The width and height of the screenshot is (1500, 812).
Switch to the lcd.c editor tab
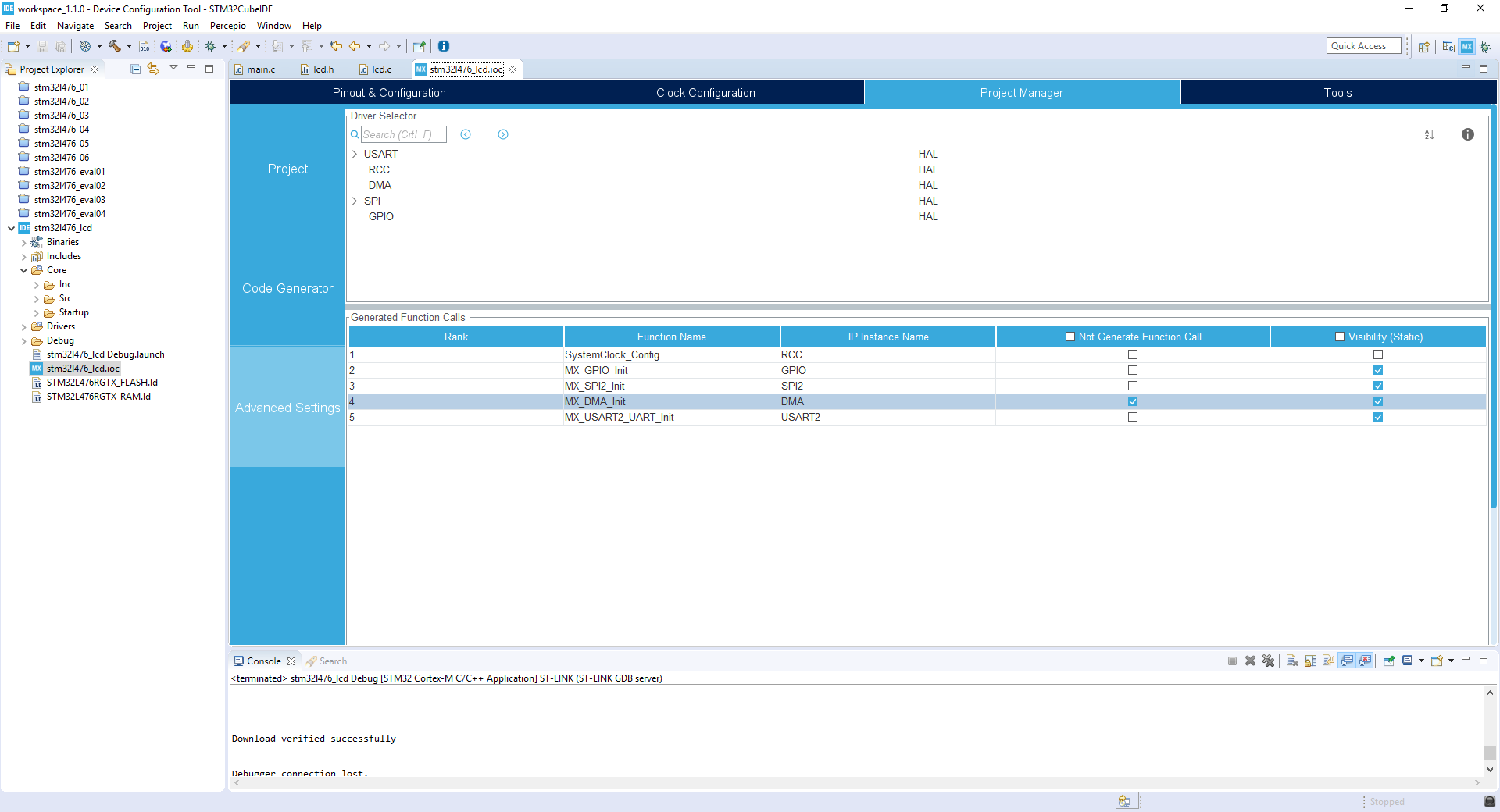pyautogui.click(x=375, y=69)
